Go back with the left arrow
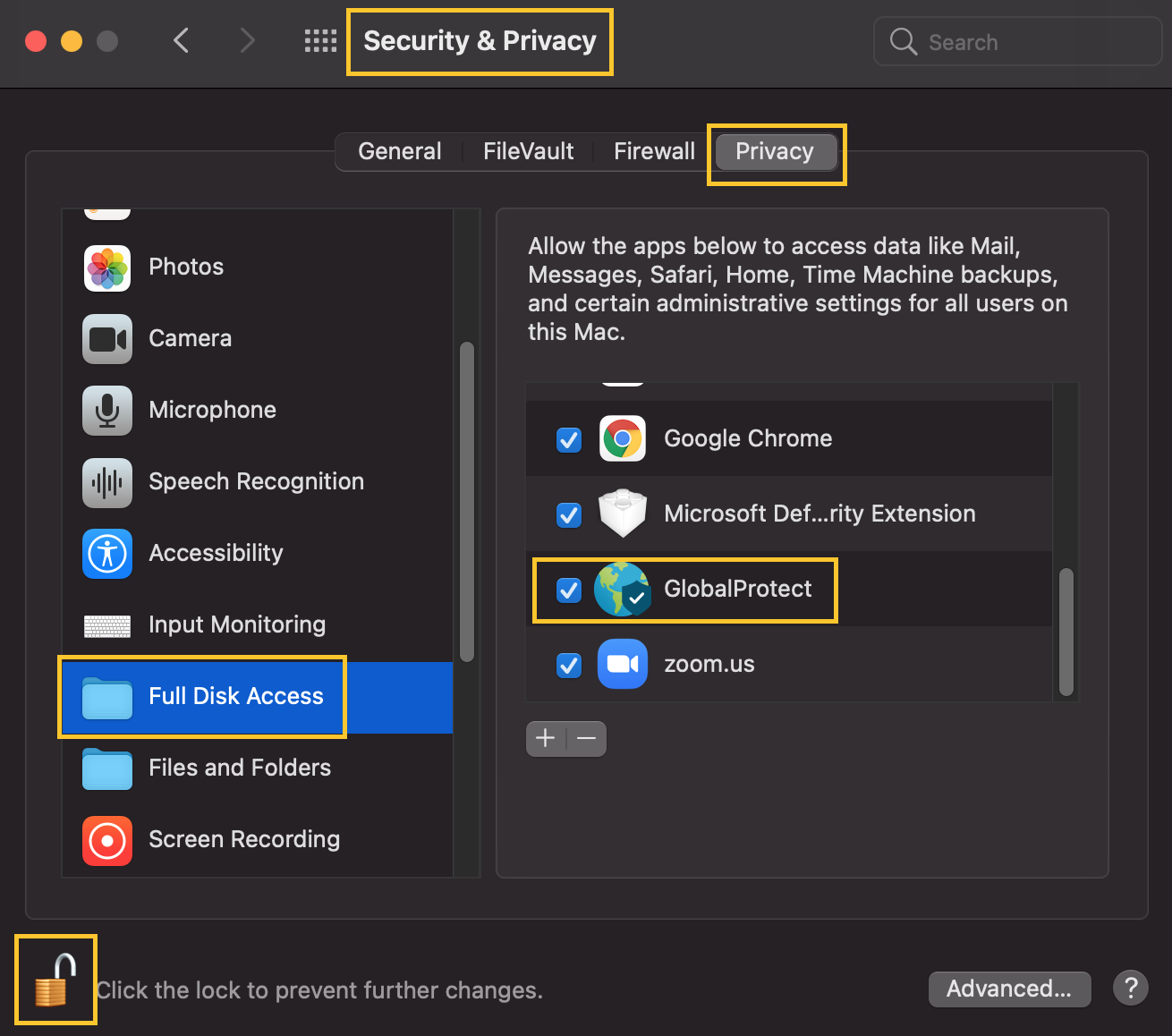The image size is (1172, 1036). pyautogui.click(x=182, y=41)
